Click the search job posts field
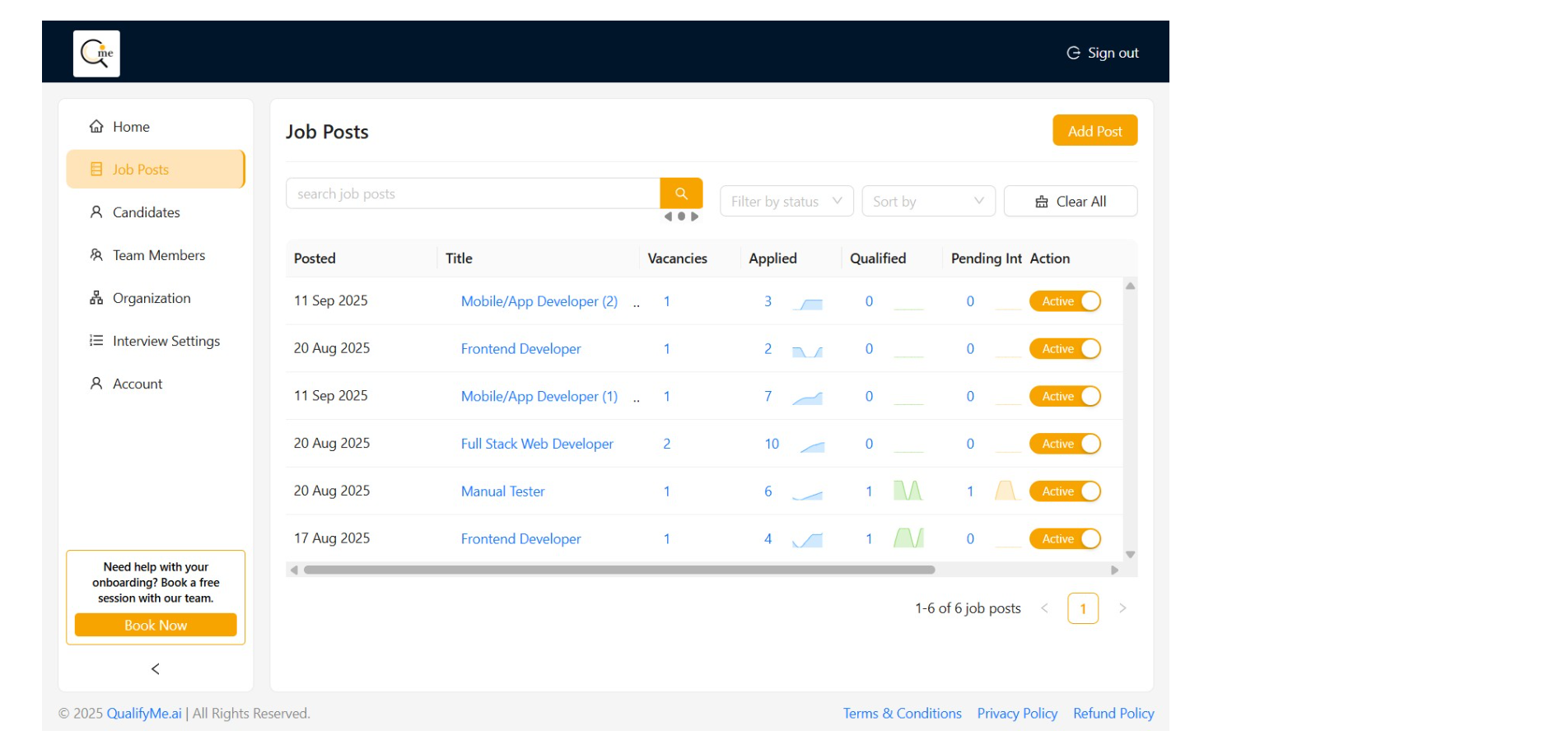Image resolution: width=1568 pixels, height=754 pixels. click(x=473, y=193)
